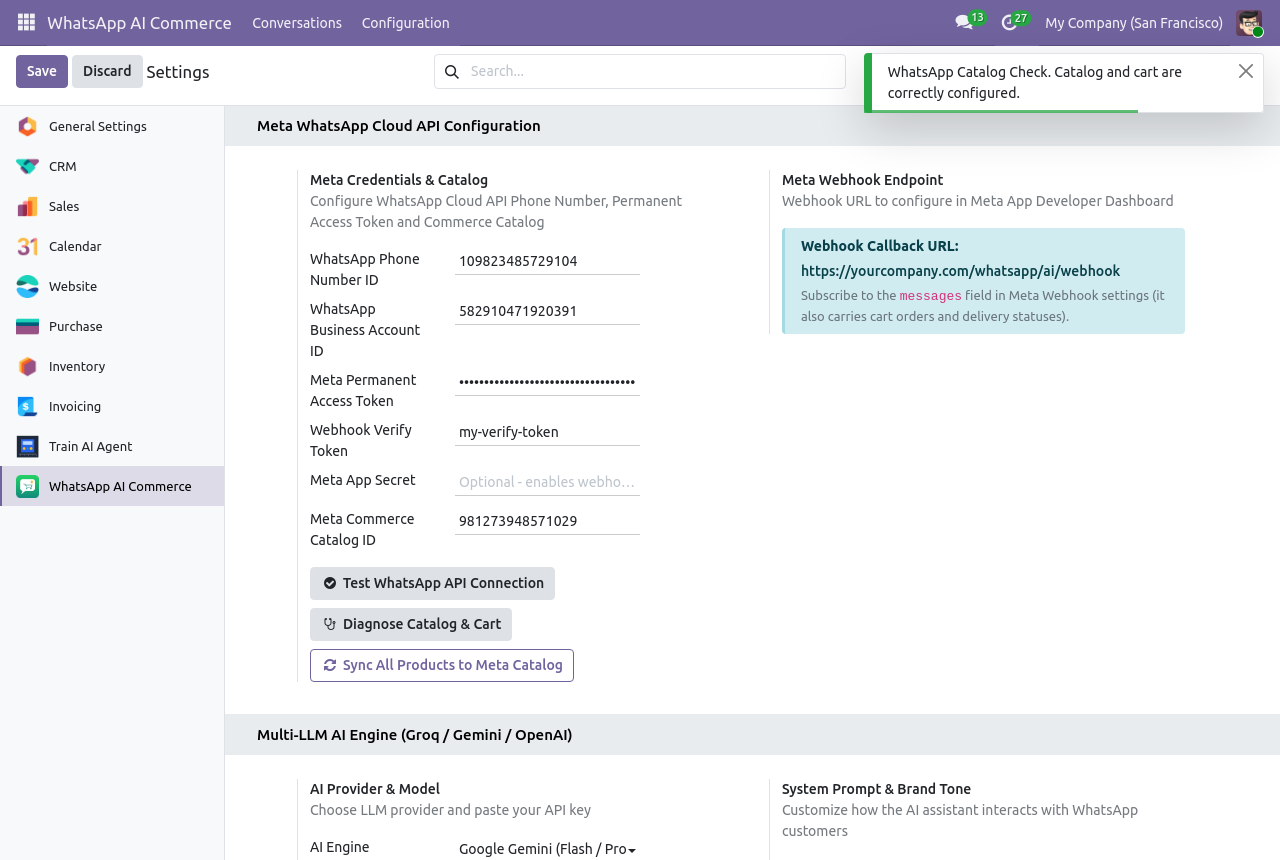Screen dimensions: 1280x860
Task: Click the System Prompt & Brand Tone heading
Action: coord(876,789)
